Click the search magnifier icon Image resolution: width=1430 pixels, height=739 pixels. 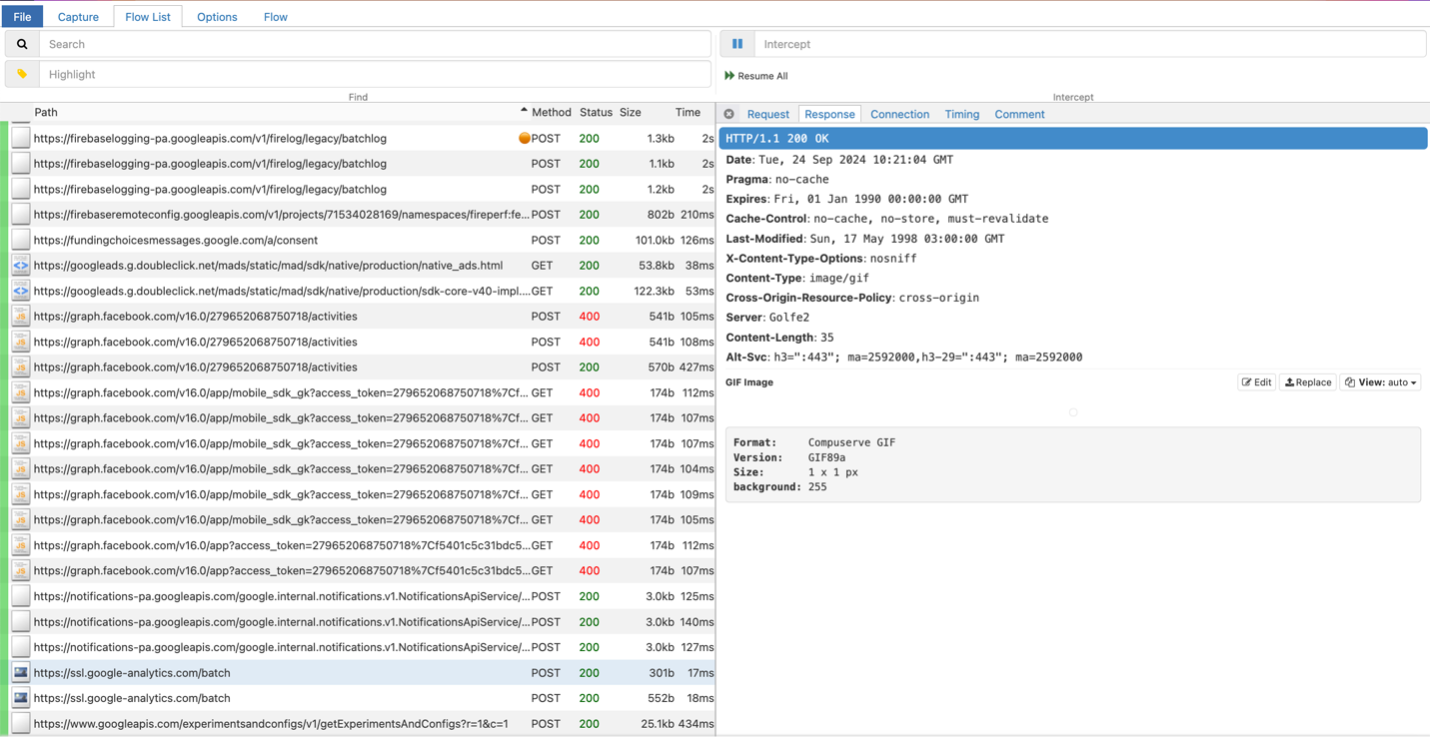tap(22, 44)
